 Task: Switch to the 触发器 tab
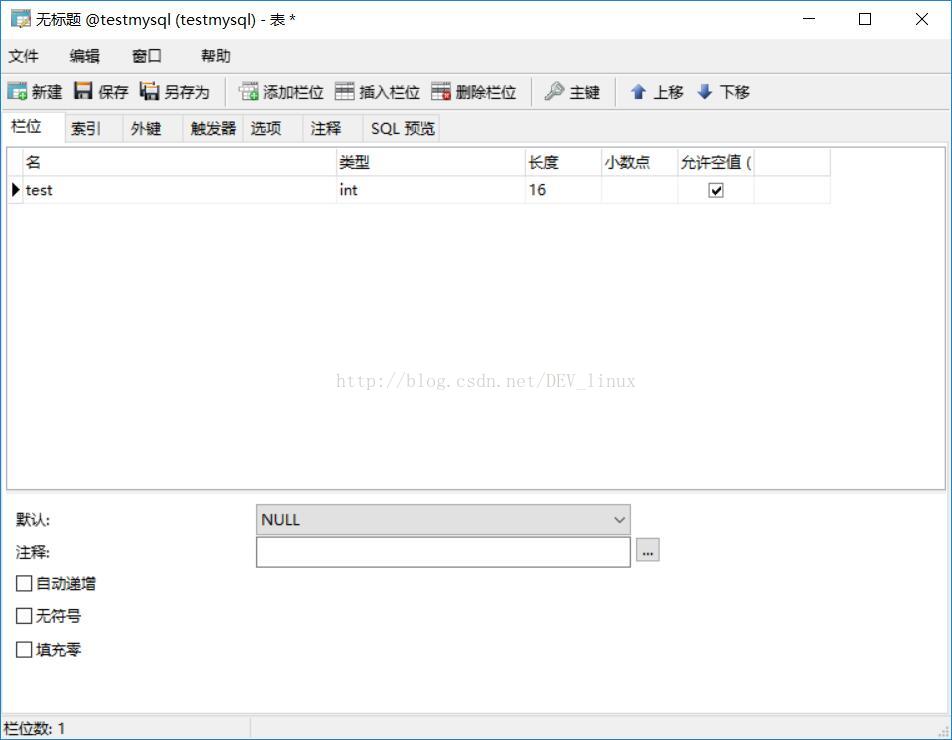pyautogui.click(x=213, y=128)
